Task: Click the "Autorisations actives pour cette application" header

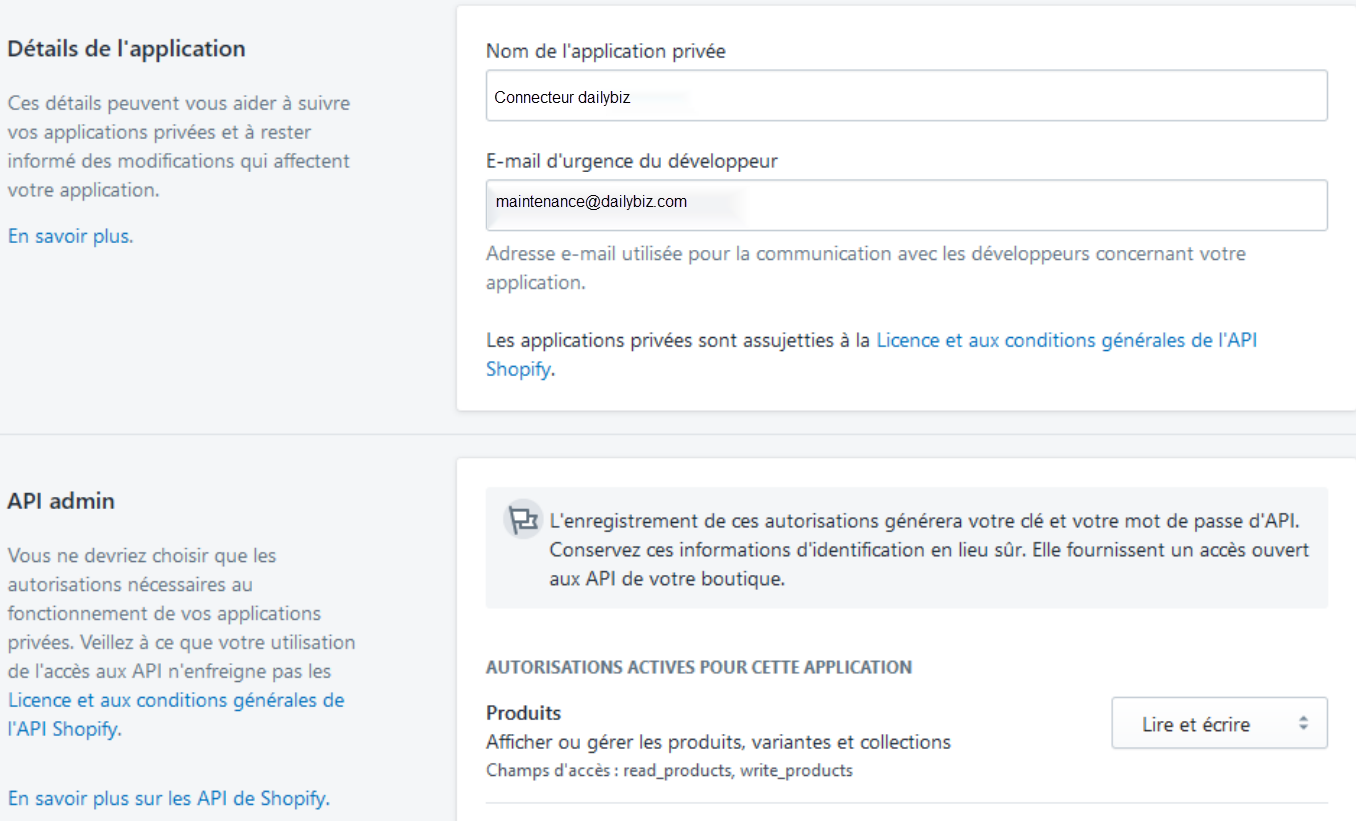Action: click(698, 667)
